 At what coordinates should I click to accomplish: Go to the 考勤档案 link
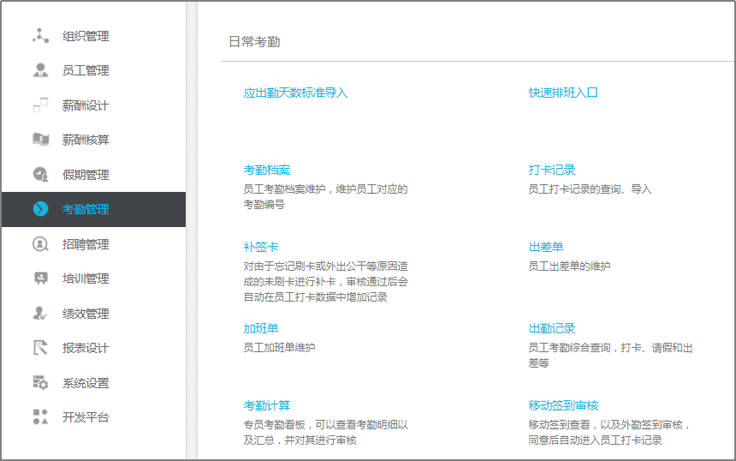point(267,169)
